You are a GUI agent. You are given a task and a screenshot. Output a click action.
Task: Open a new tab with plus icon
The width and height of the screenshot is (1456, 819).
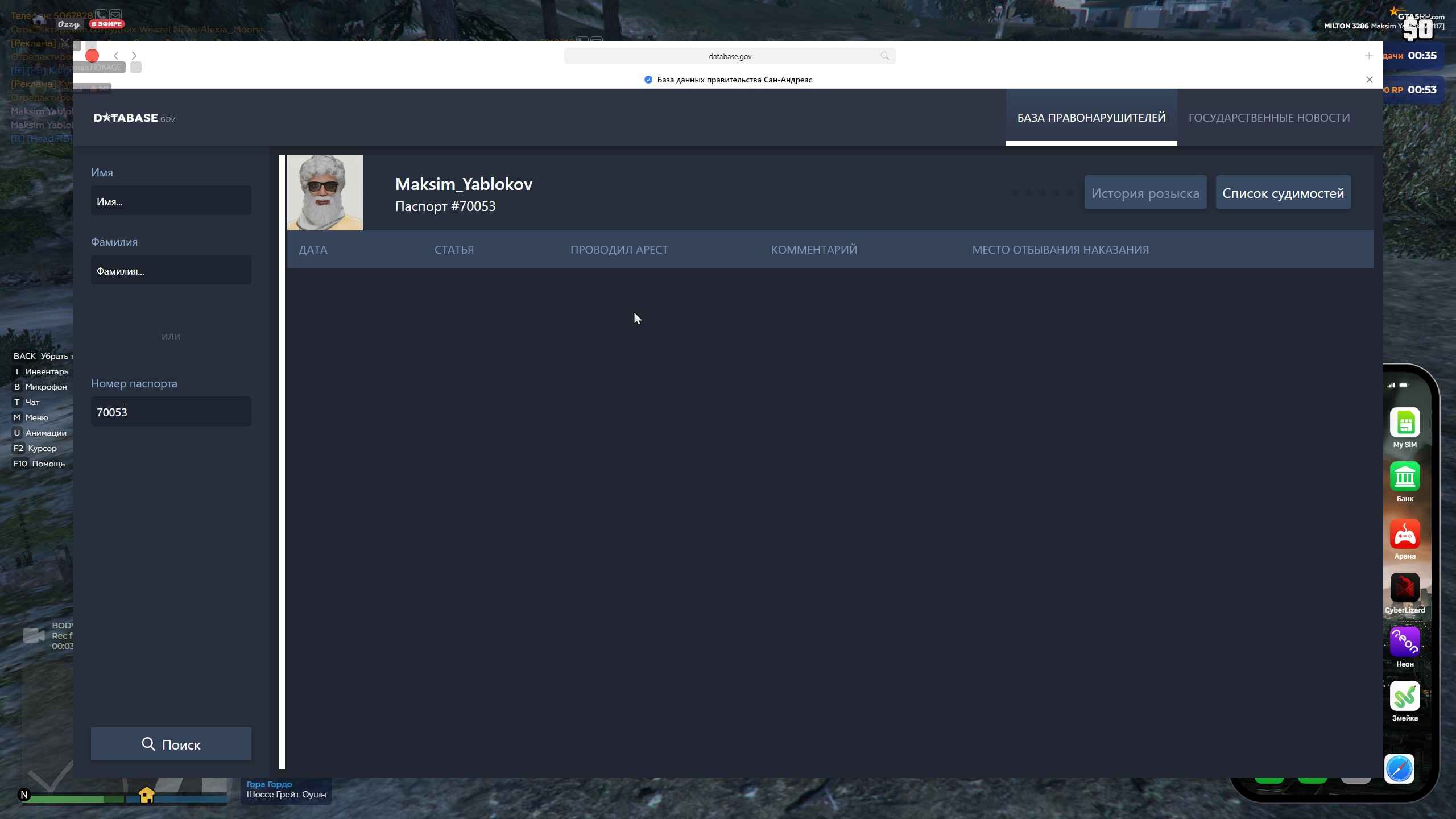(x=1368, y=56)
